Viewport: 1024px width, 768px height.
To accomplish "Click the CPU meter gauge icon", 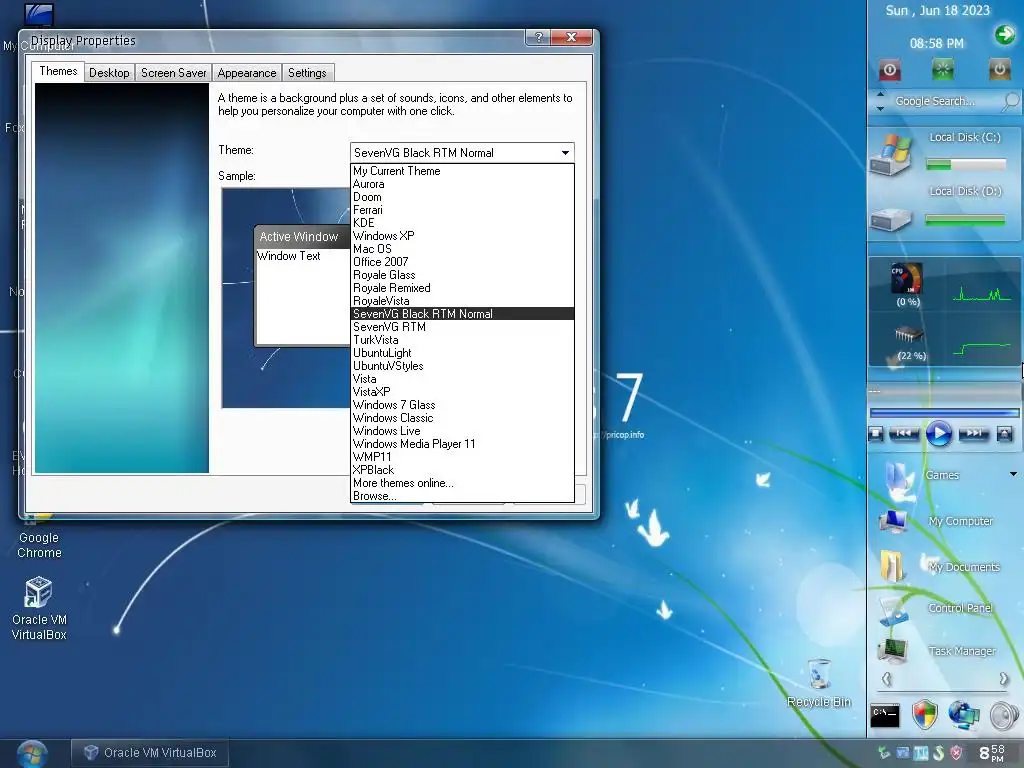I will point(907,279).
